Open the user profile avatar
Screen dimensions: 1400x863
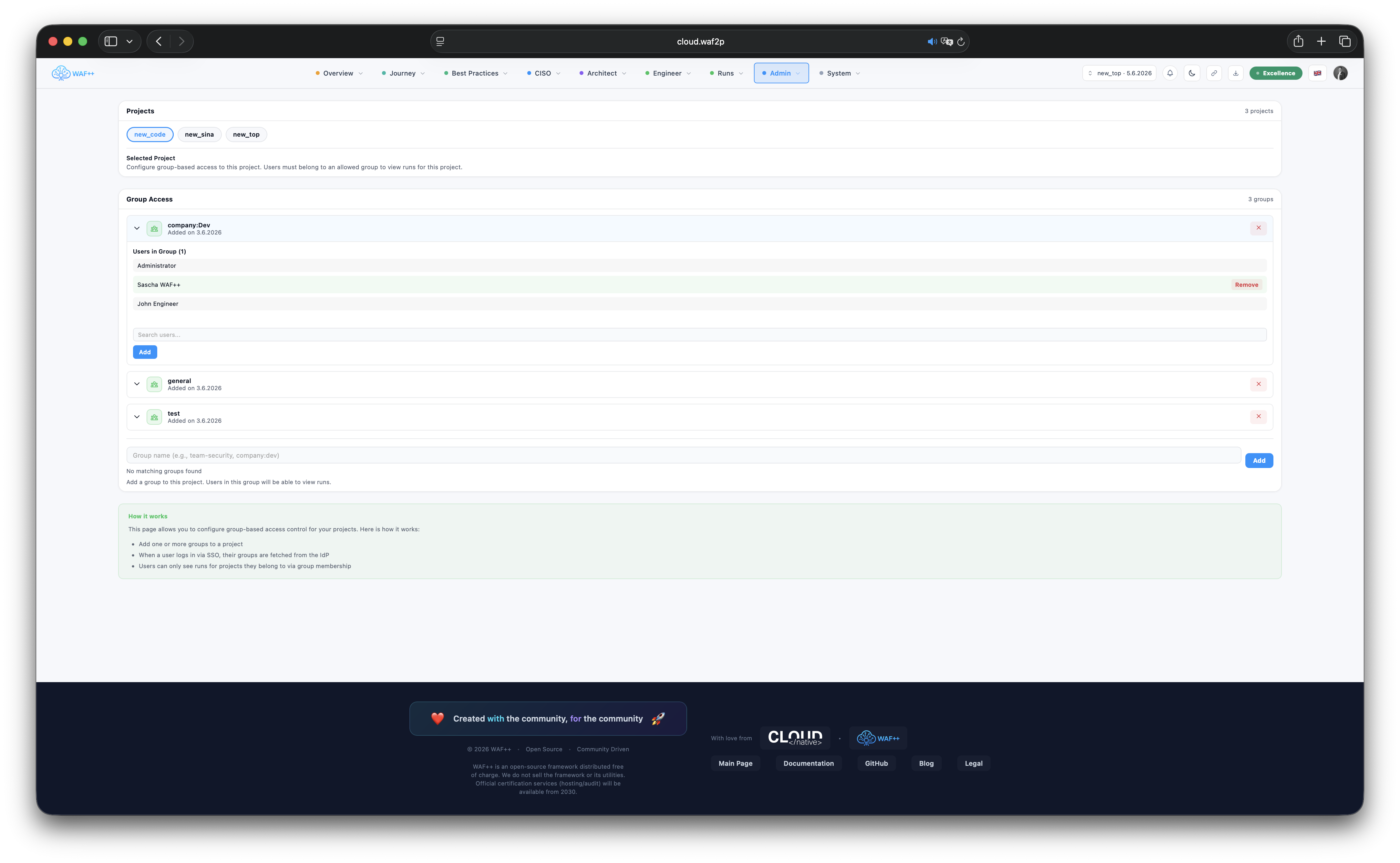tap(1341, 73)
